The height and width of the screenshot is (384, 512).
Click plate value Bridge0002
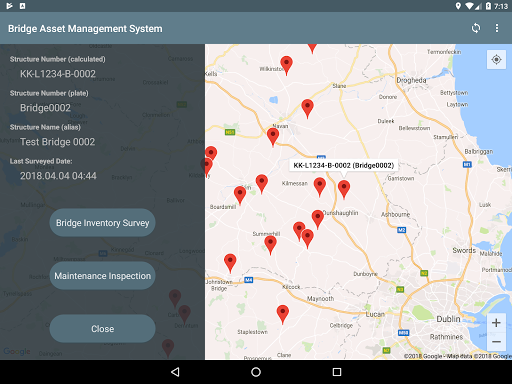coord(45,108)
